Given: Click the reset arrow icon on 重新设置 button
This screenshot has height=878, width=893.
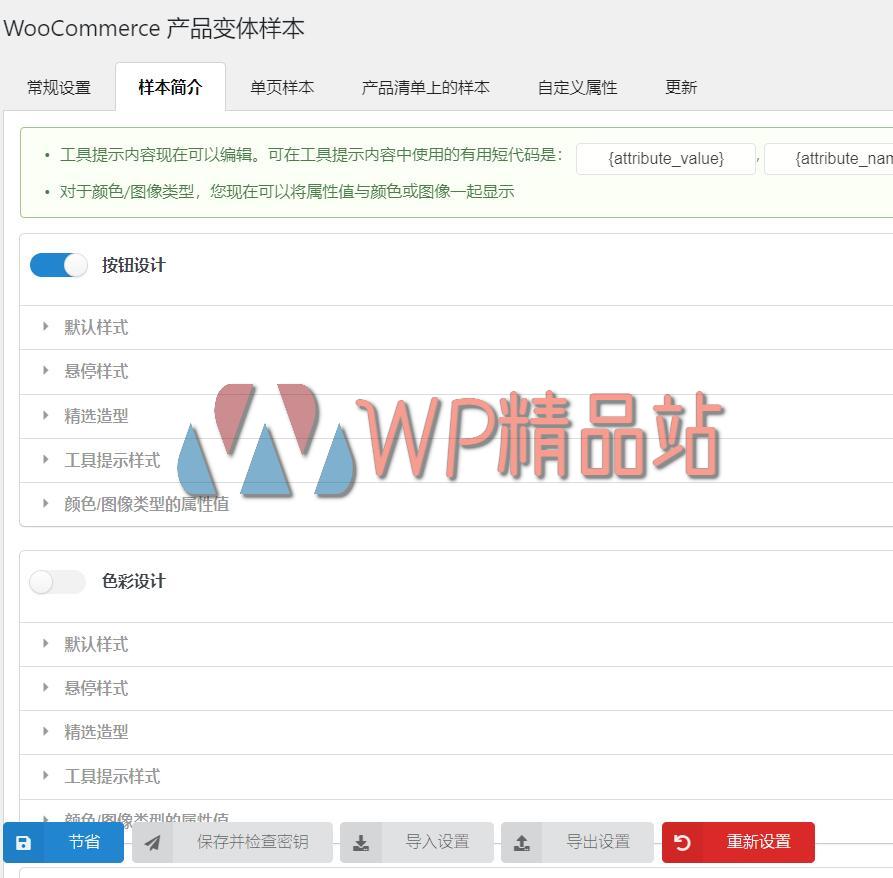Looking at the screenshot, I should click(x=683, y=842).
